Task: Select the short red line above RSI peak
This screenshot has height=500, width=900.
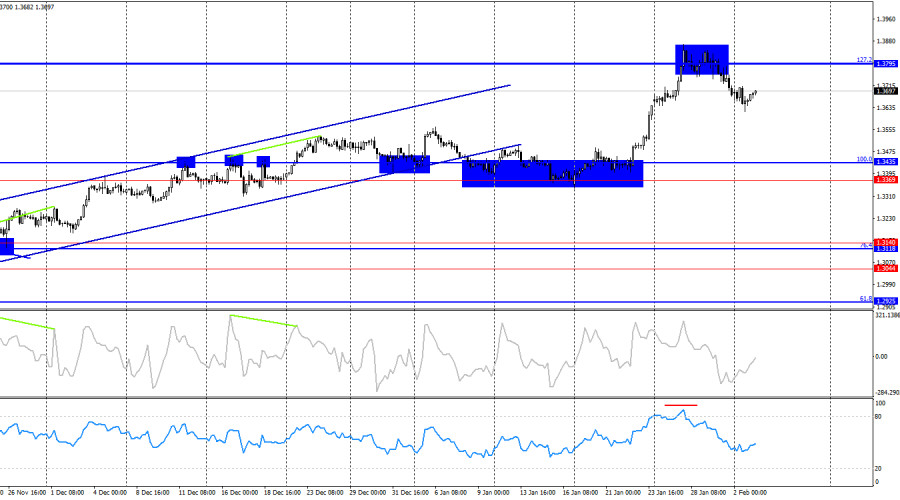Action: (681, 405)
